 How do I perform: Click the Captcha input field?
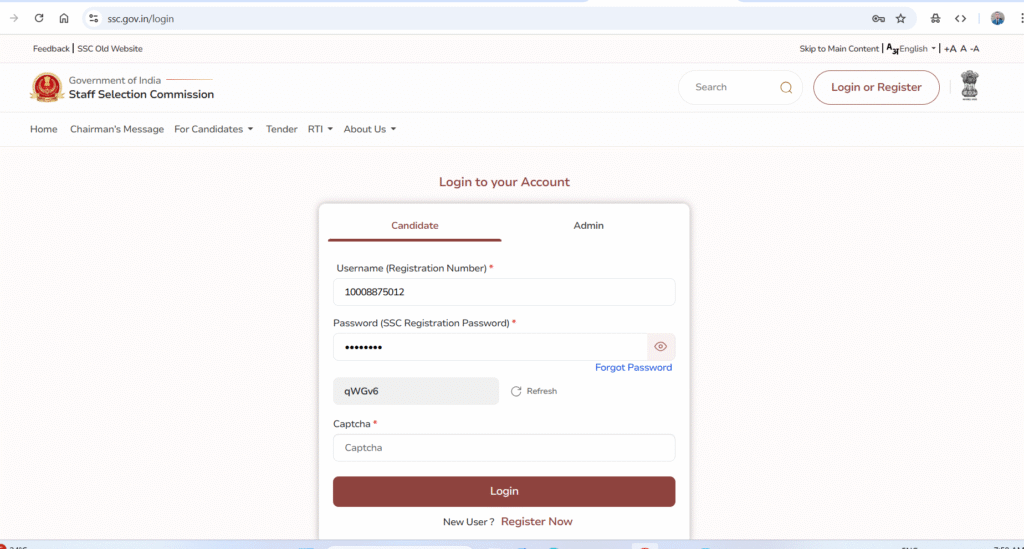click(x=504, y=448)
